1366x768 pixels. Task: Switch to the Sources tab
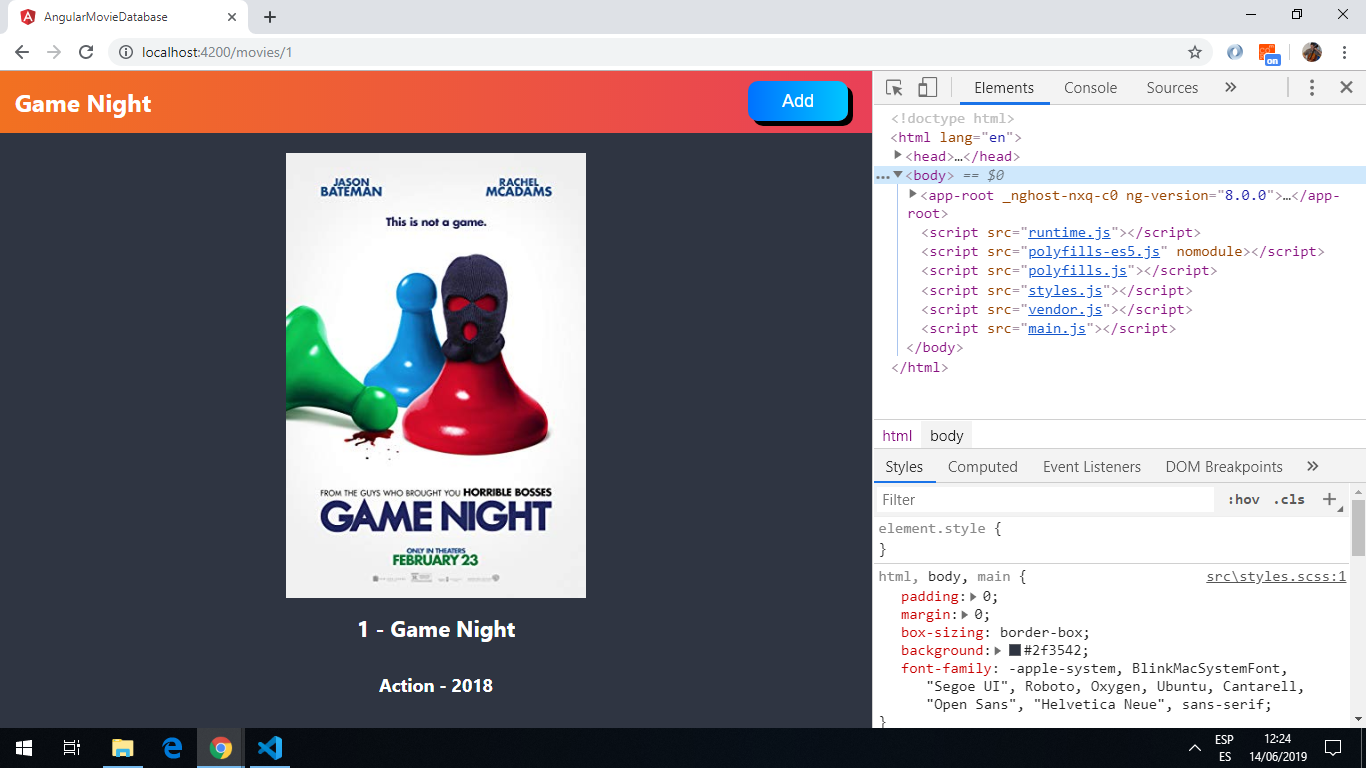pos(1172,88)
